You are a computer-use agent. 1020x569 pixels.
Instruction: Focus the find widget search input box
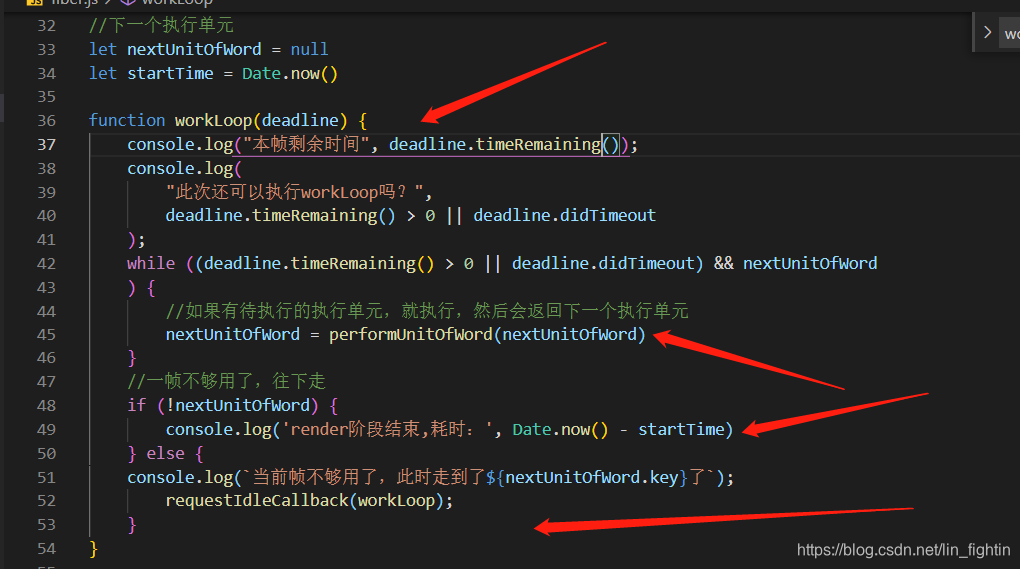point(1010,33)
